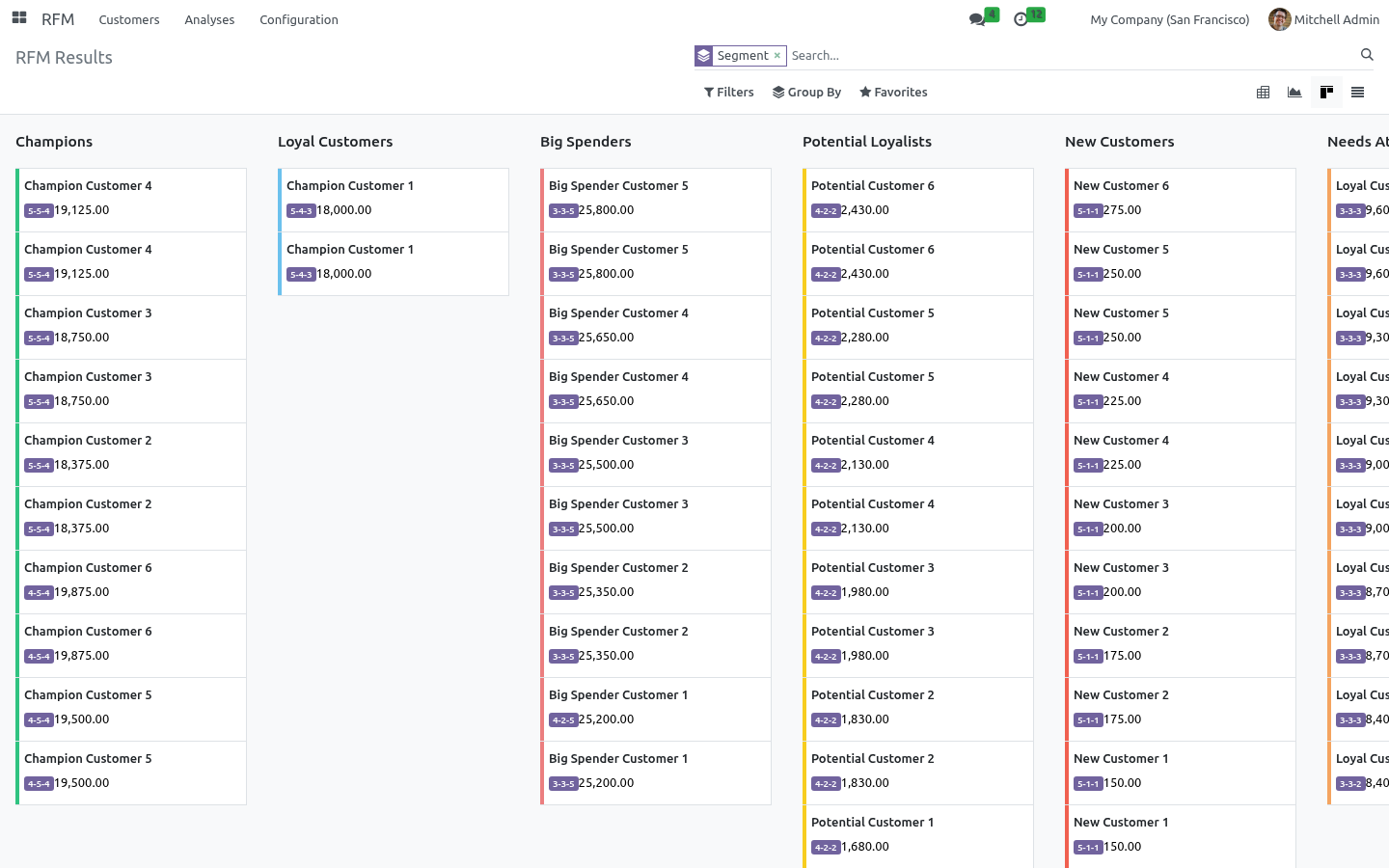Open My Company (San Francisco) switcher
The width and height of the screenshot is (1389, 868).
tap(1169, 19)
